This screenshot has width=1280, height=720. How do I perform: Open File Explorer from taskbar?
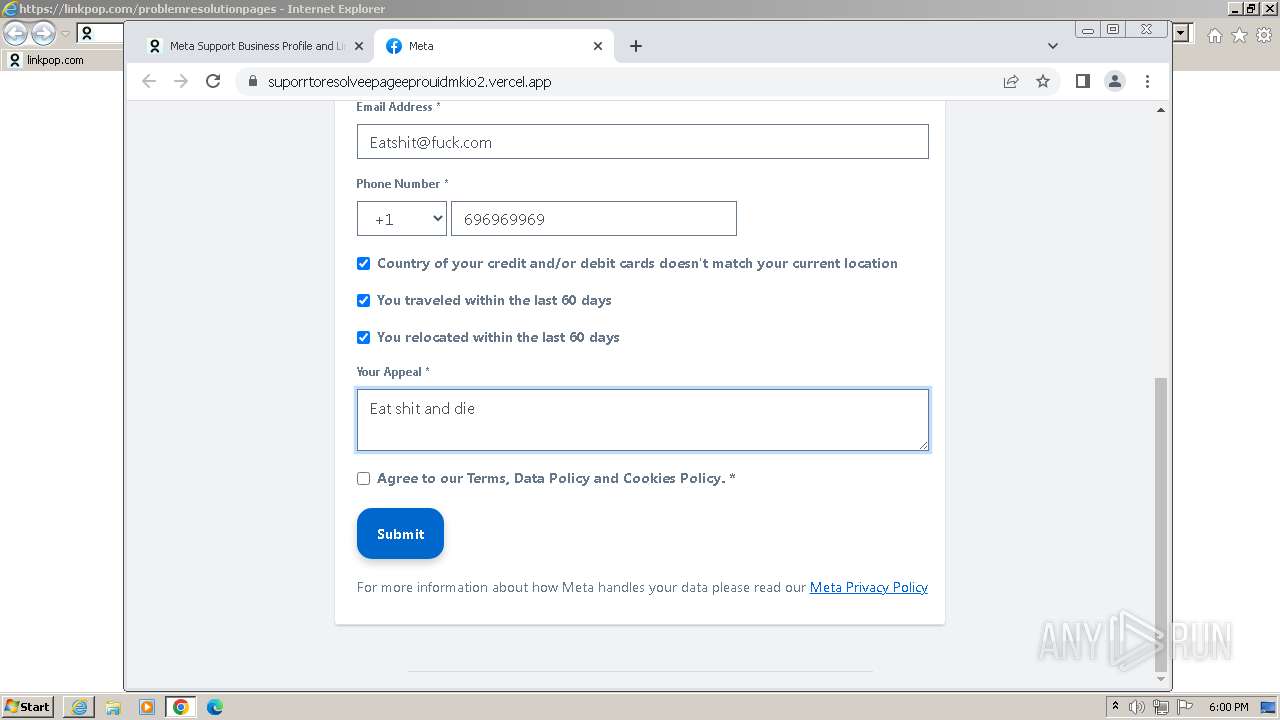click(x=113, y=707)
